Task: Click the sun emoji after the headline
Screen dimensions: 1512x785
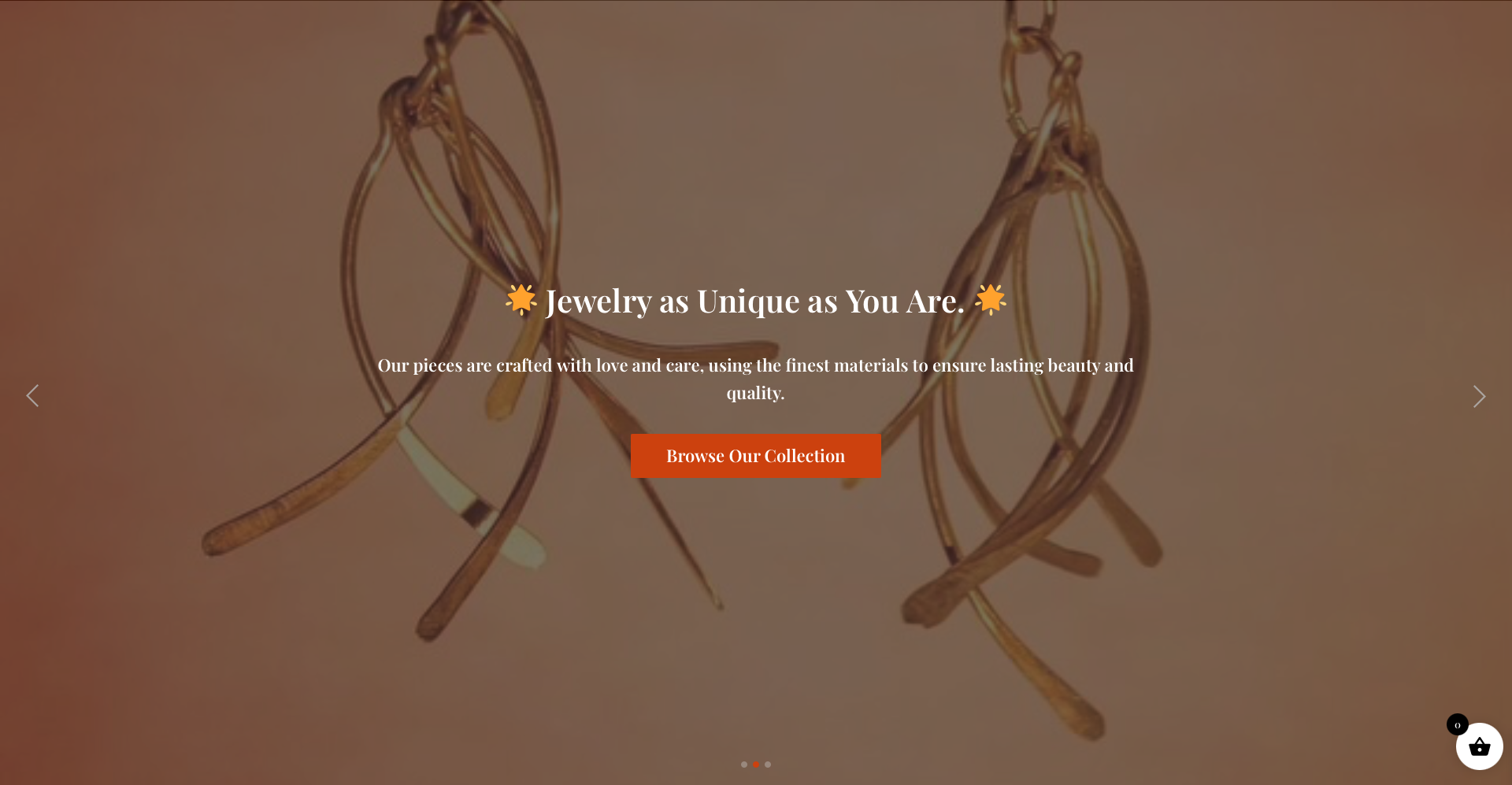Action: click(x=991, y=300)
